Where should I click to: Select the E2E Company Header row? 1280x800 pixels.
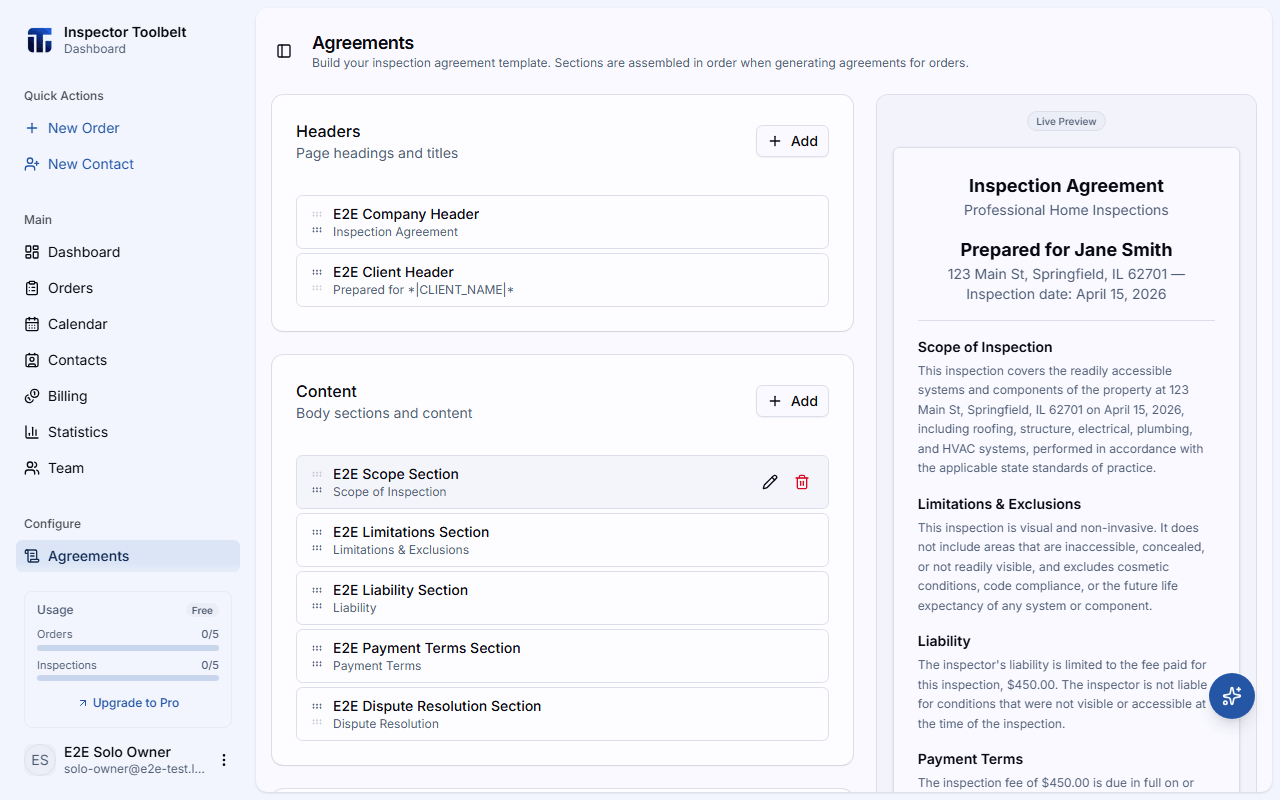pos(562,222)
